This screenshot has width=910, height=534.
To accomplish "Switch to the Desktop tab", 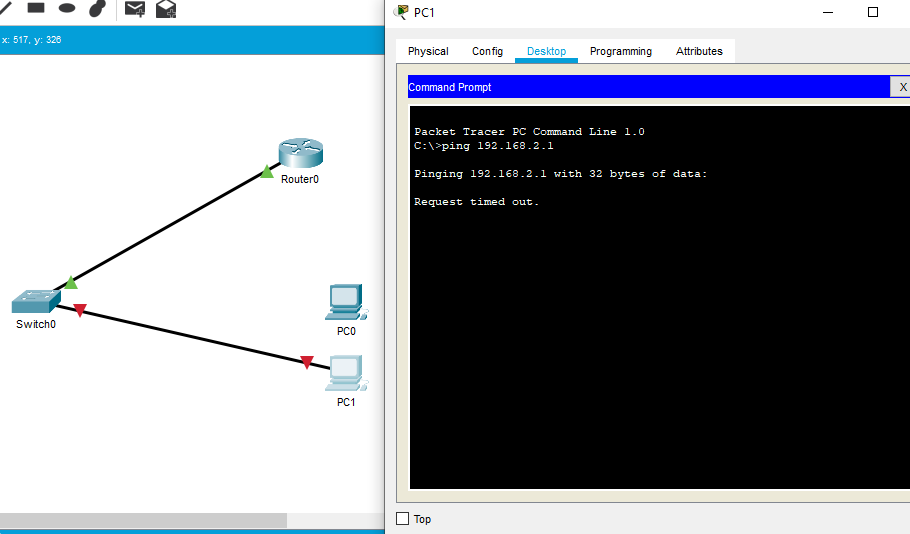I will (546, 51).
